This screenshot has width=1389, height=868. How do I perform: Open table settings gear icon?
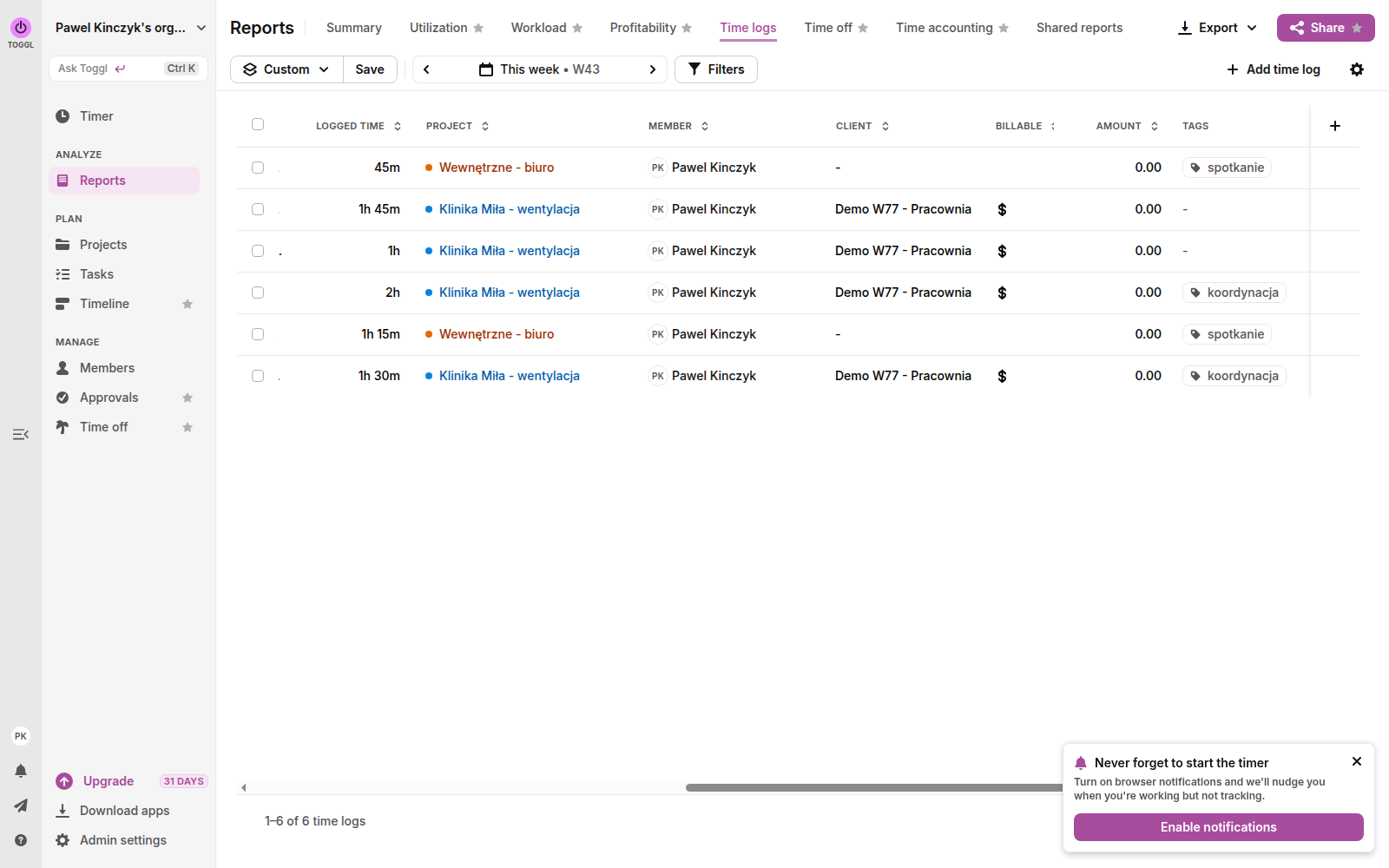coord(1357,69)
